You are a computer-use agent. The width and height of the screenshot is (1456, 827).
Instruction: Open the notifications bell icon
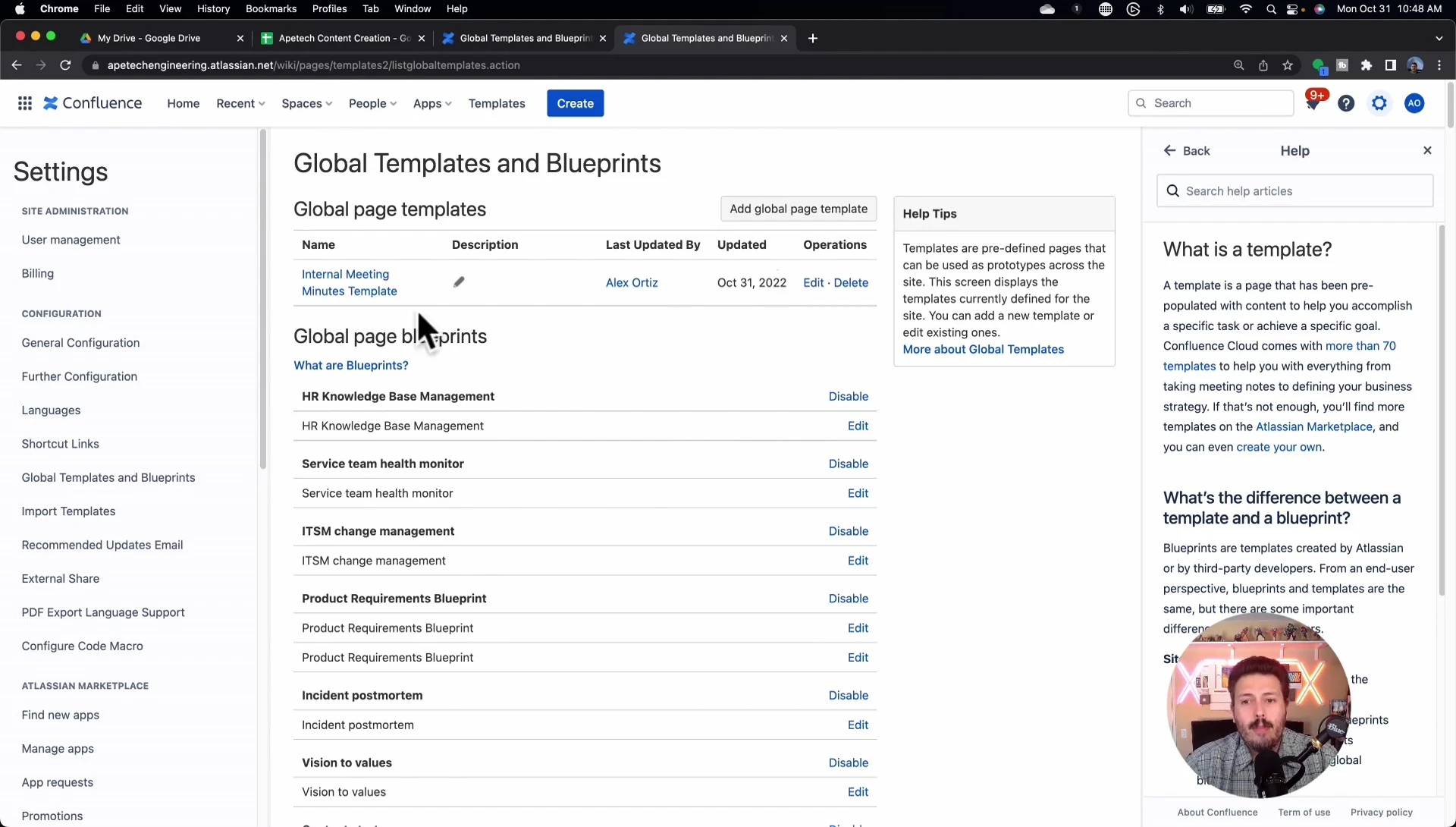tap(1313, 103)
